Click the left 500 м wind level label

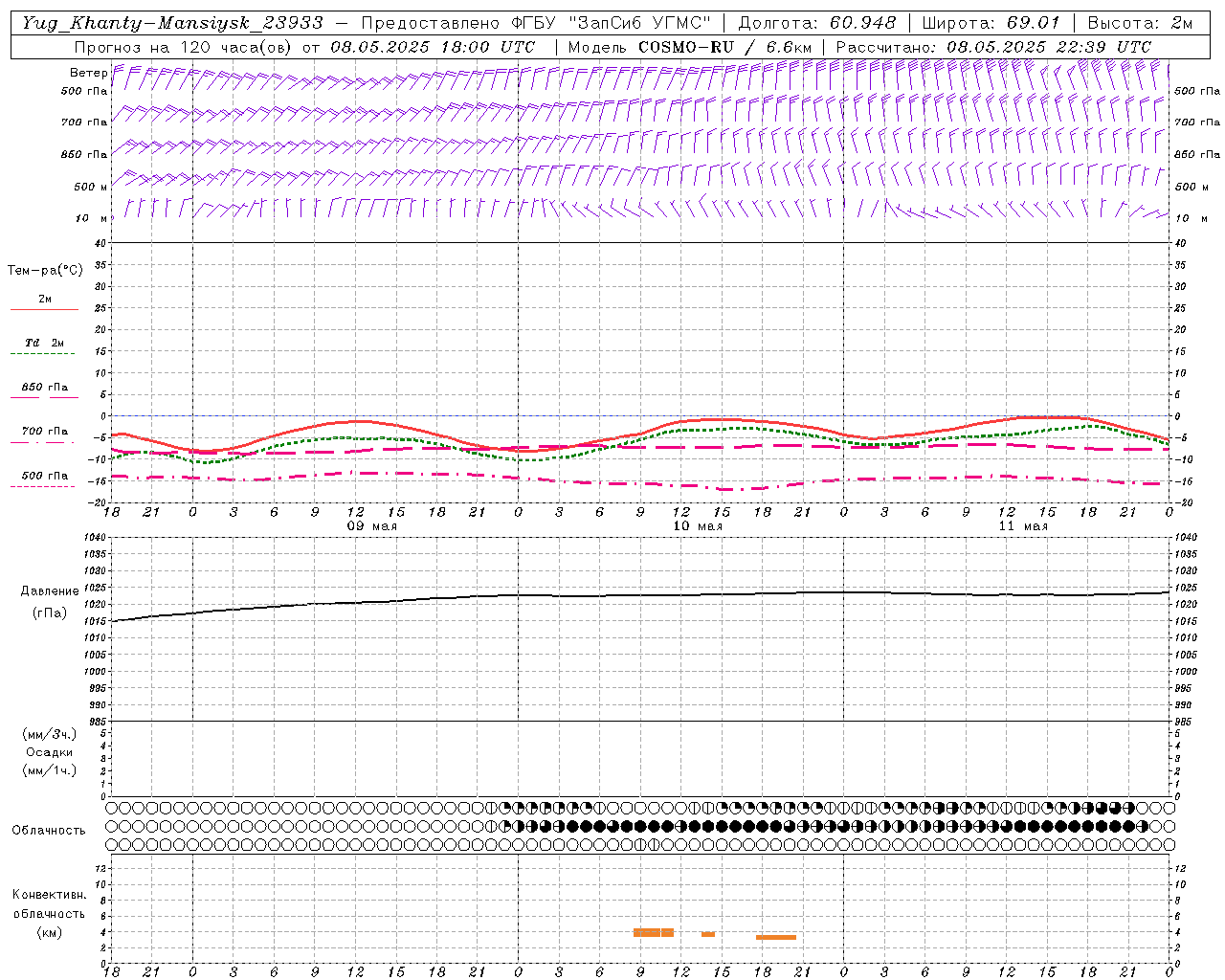(91, 187)
